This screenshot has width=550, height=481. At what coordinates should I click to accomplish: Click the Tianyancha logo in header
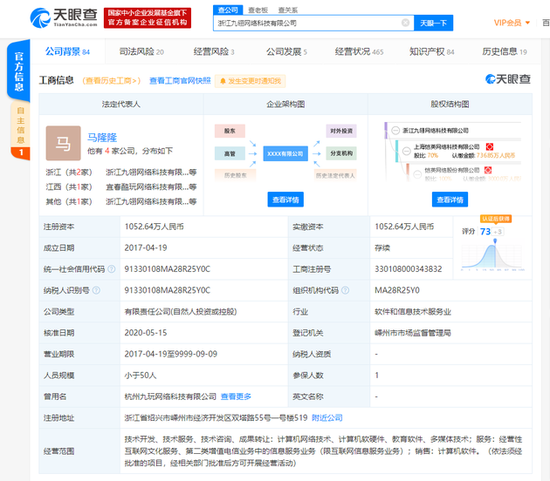63,18
